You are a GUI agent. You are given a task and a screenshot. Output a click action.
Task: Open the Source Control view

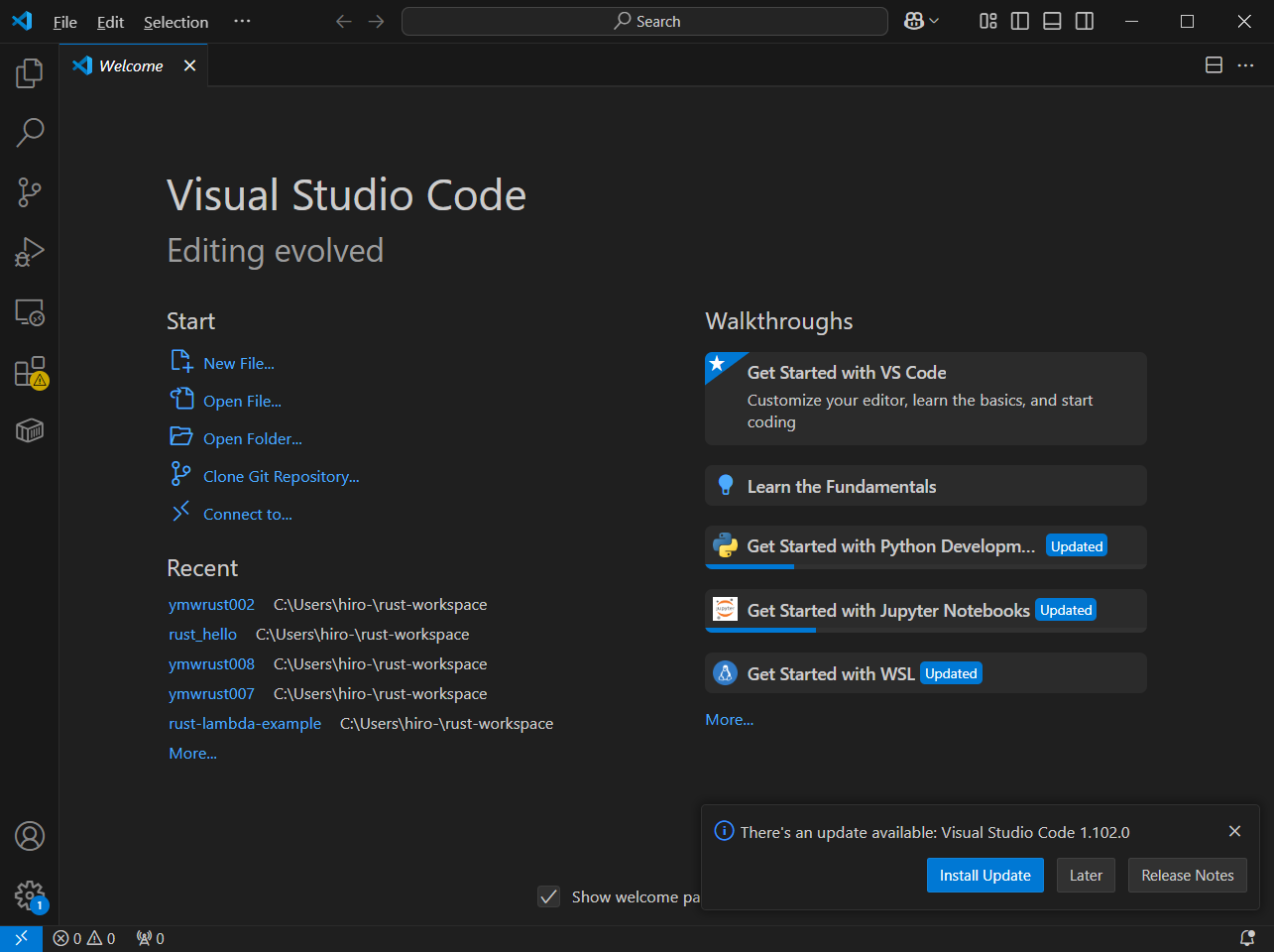pyautogui.click(x=30, y=192)
